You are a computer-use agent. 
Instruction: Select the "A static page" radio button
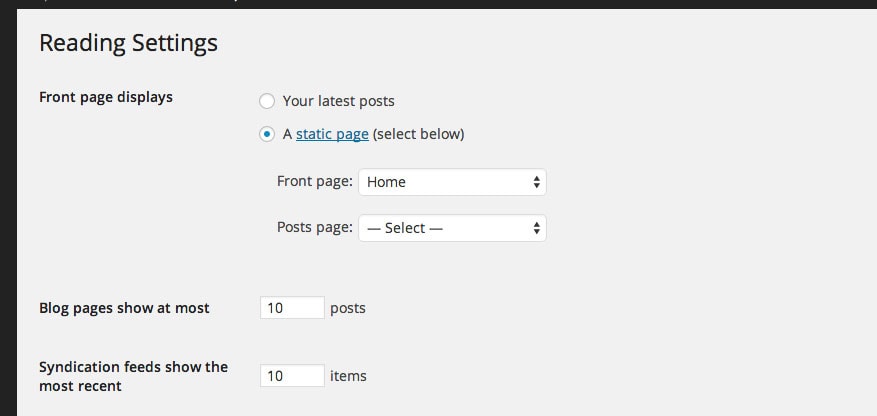click(x=267, y=134)
